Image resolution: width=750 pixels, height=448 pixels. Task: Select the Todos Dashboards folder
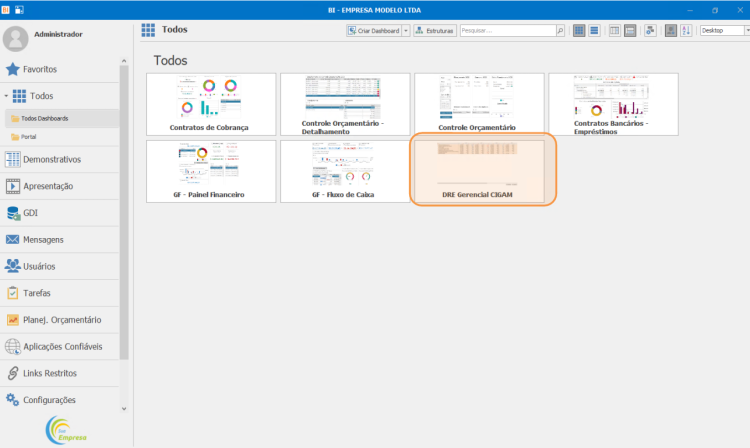62,119
